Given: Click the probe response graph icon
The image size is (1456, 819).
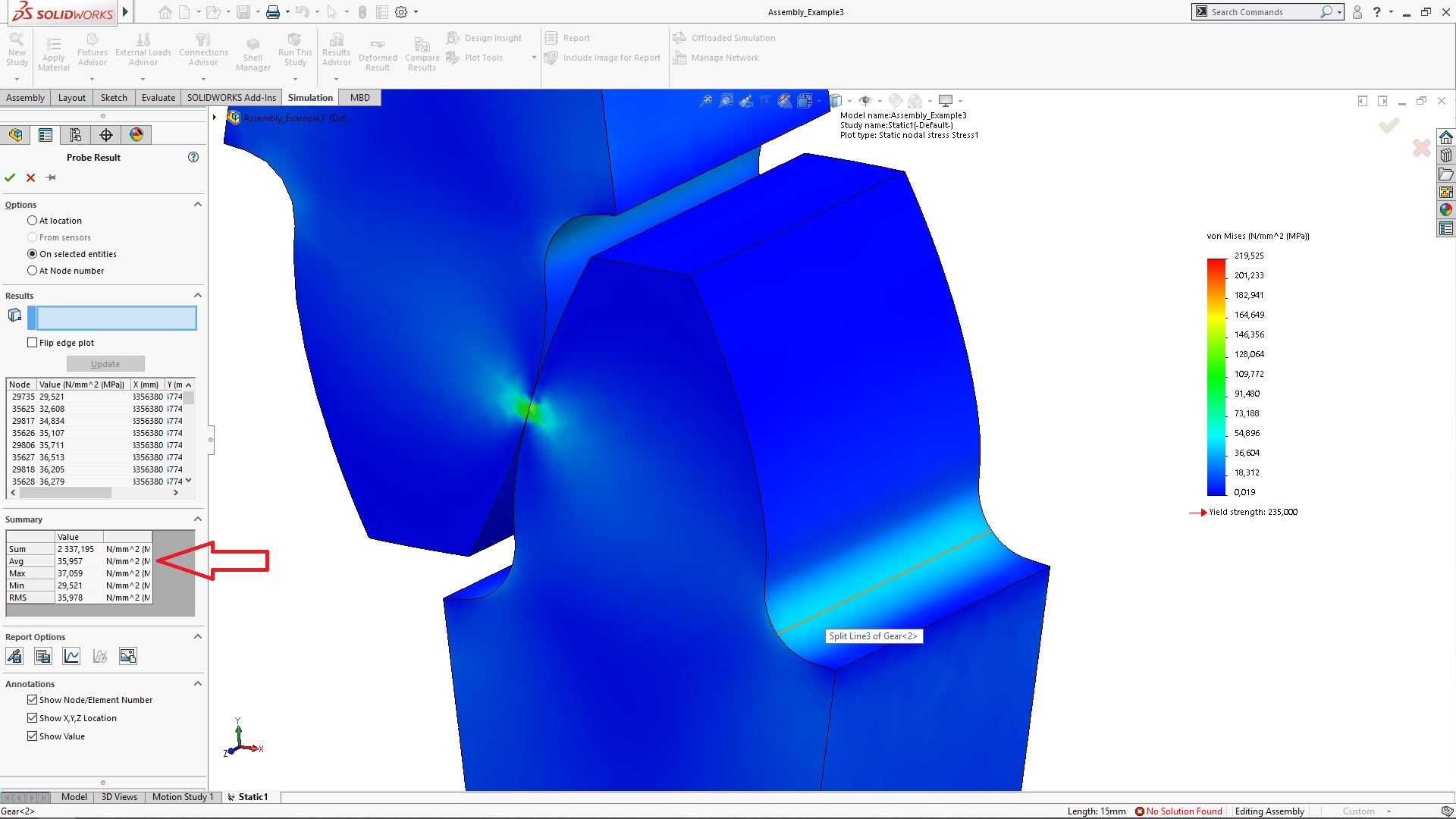Looking at the screenshot, I should point(100,656).
